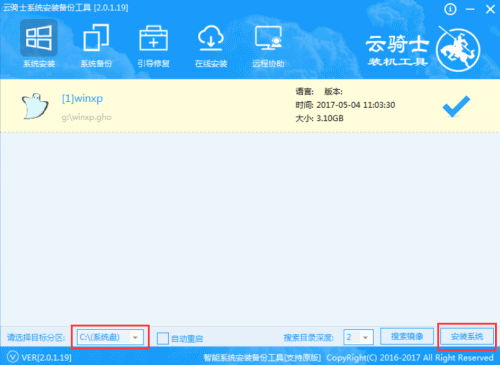Click the 语言 language label
Screen dimensions: 500x365
point(304,92)
